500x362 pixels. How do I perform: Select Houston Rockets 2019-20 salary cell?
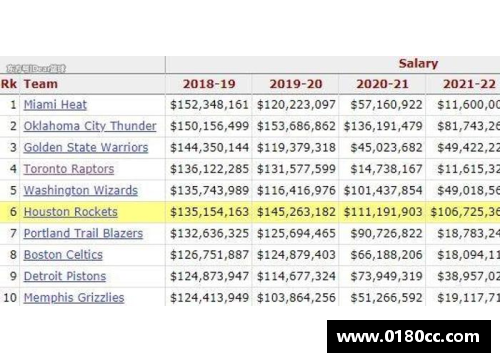pos(296,212)
